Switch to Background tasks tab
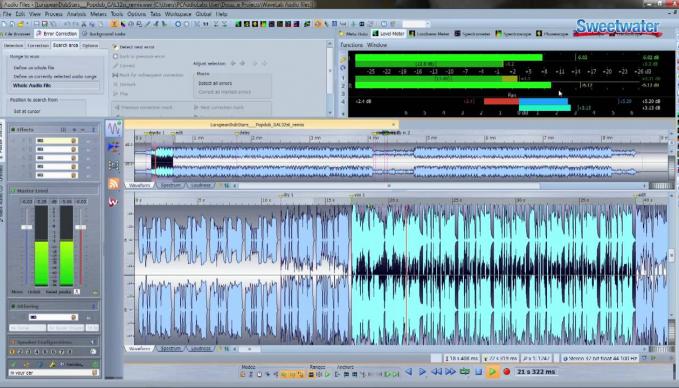The width and height of the screenshot is (679, 388). pyautogui.click(x=104, y=33)
